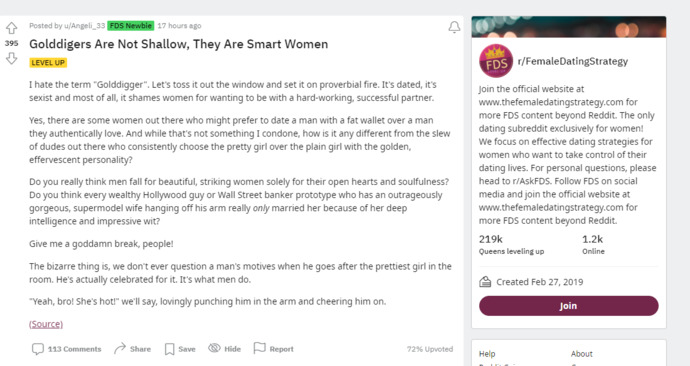Report the post with the flag icon
Screen dimensions: 690x366
pyautogui.click(x=260, y=348)
